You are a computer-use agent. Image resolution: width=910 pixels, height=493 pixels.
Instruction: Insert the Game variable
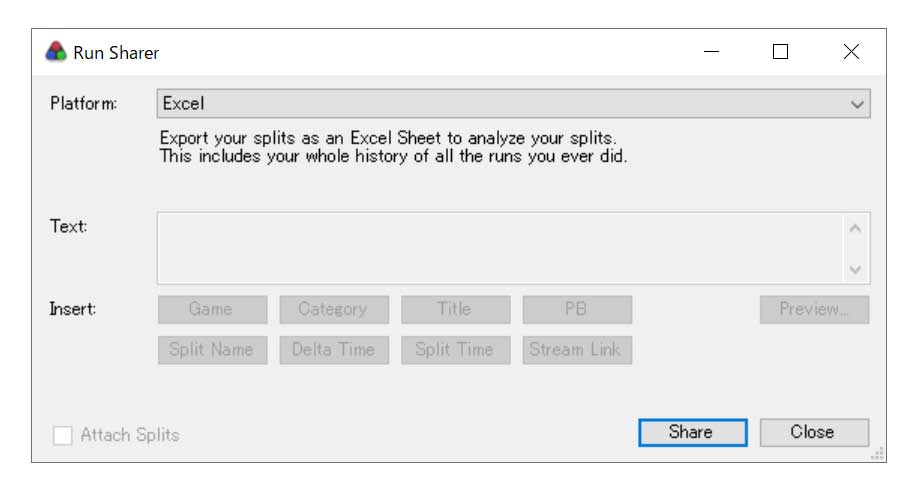pyautogui.click(x=212, y=310)
